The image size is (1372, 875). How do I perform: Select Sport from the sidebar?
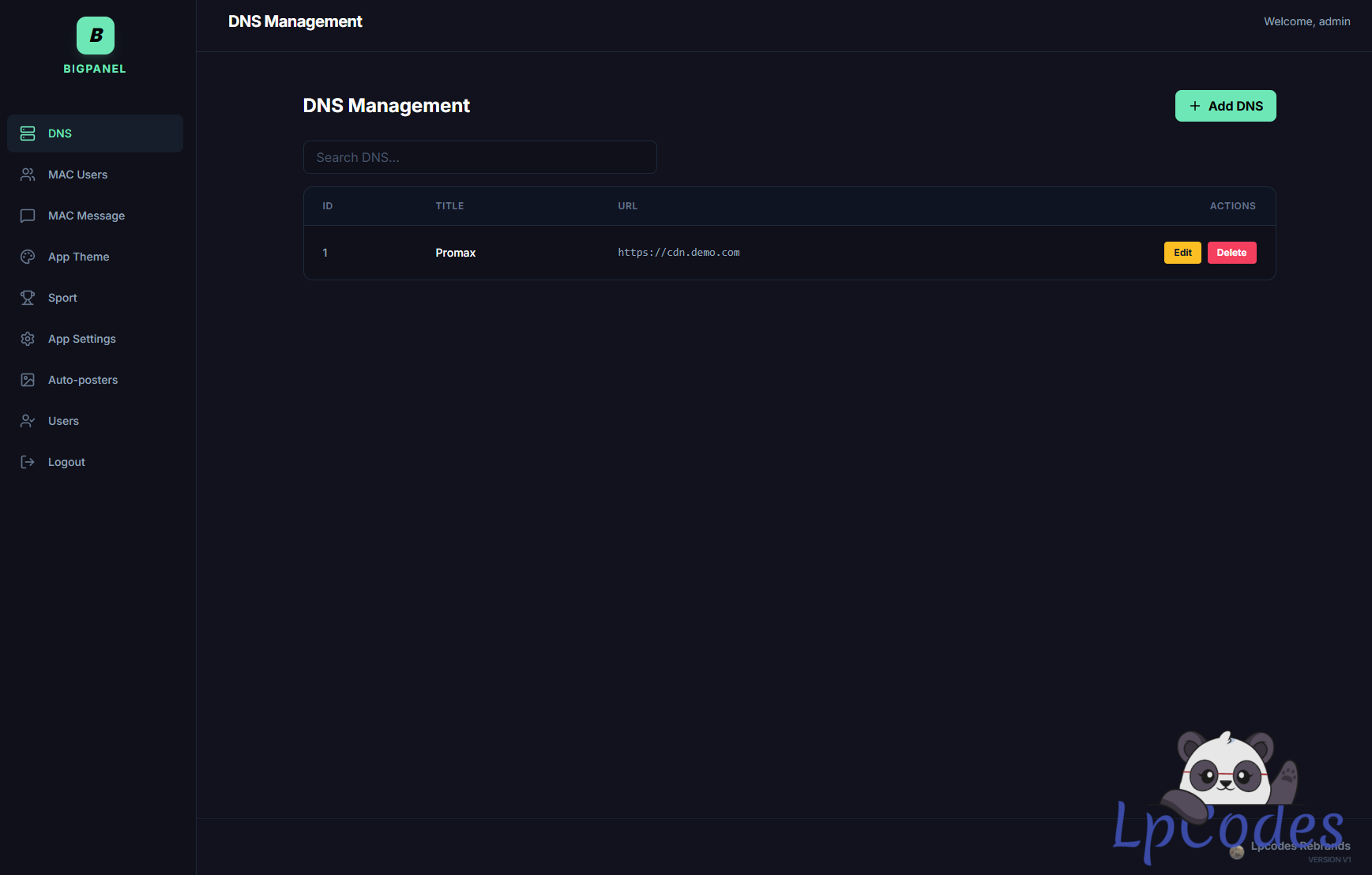(x=62, y=298)
